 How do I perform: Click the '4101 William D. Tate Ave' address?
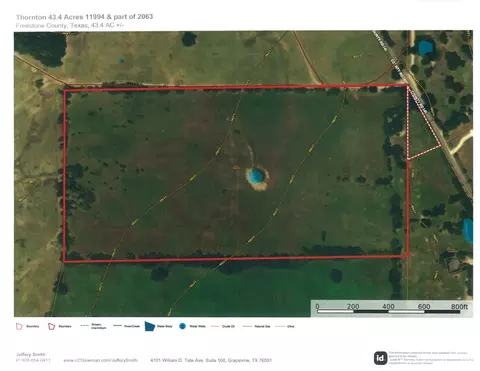[211, 360]
